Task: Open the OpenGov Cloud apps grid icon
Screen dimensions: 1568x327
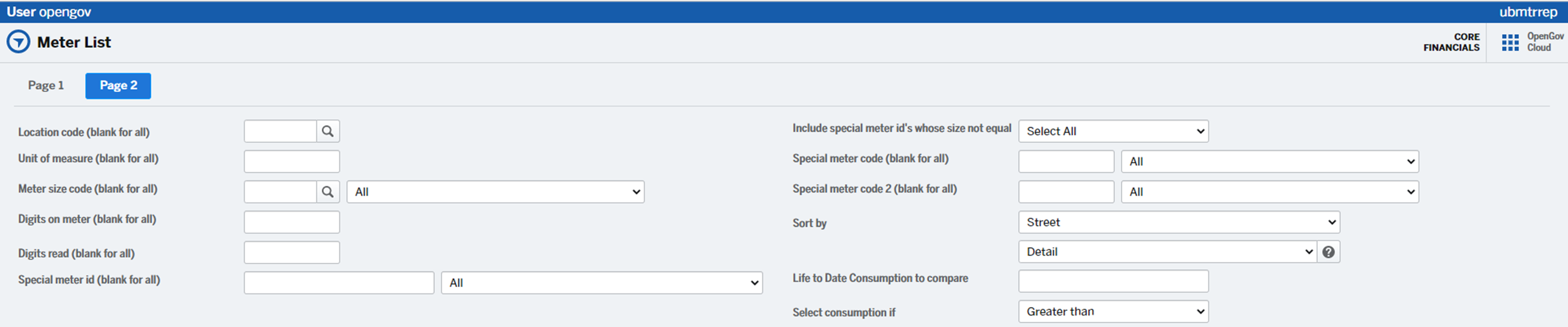Action: (x=1510, y=43)
